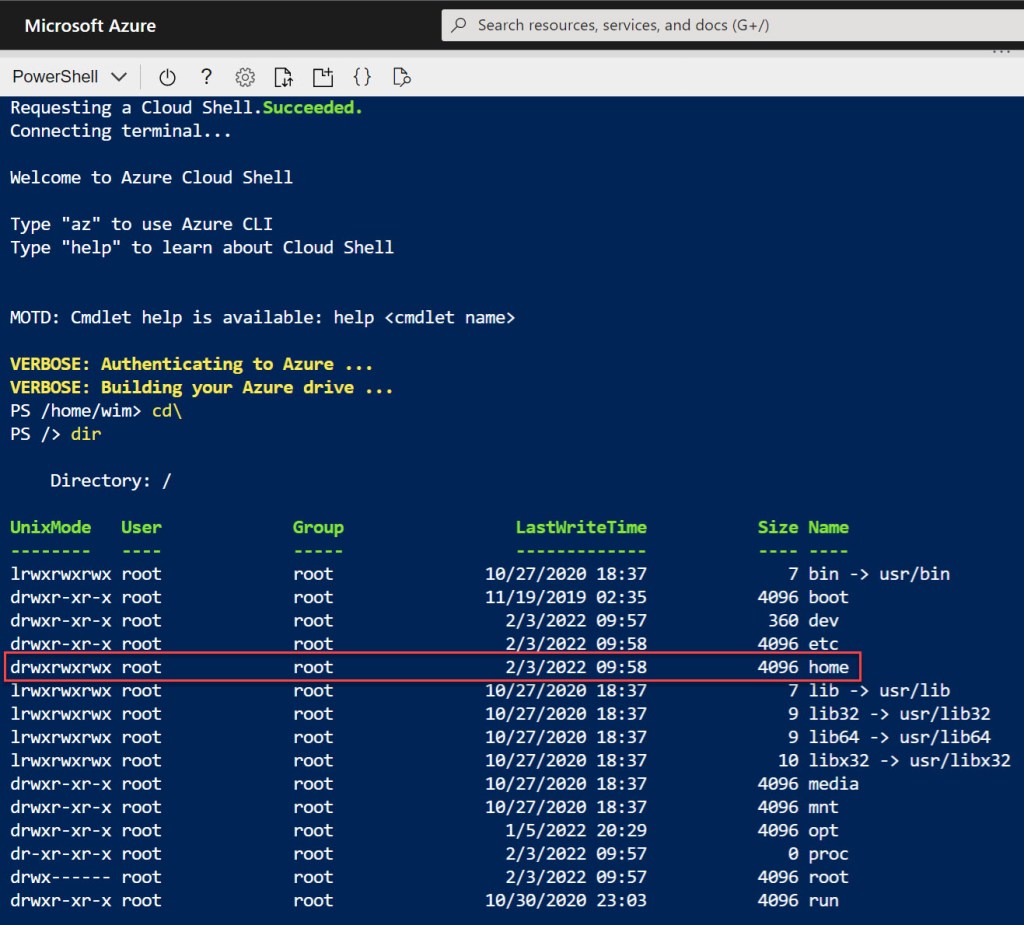The width and height of the screenshot is (1024, 925).
Task: Click the Microsoft Azure home link
Action: [x=90, y=25]
